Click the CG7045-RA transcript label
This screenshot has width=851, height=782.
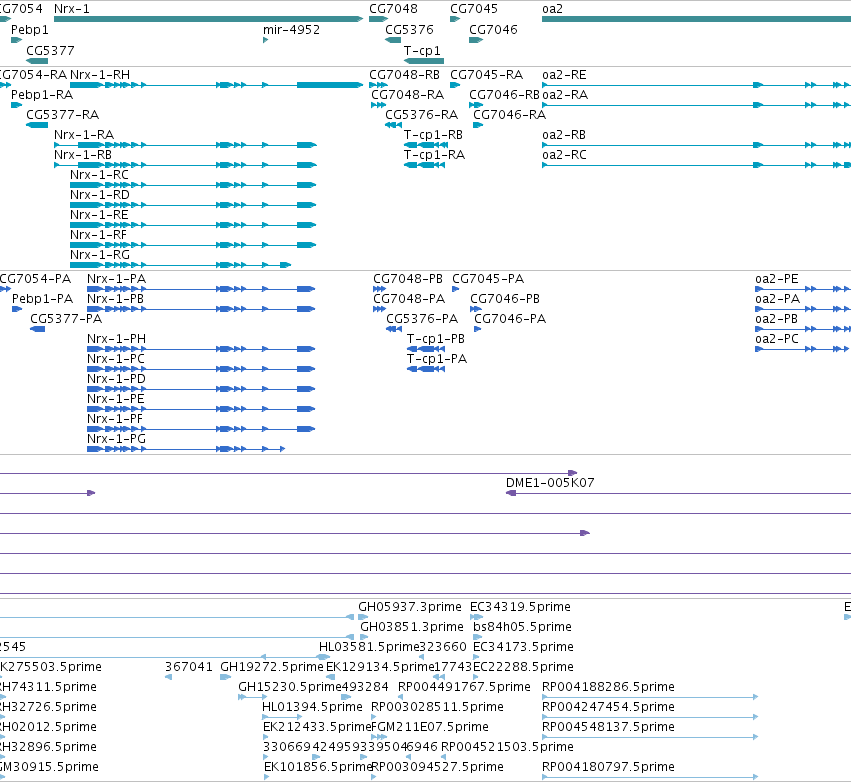(x=486, y=74)
